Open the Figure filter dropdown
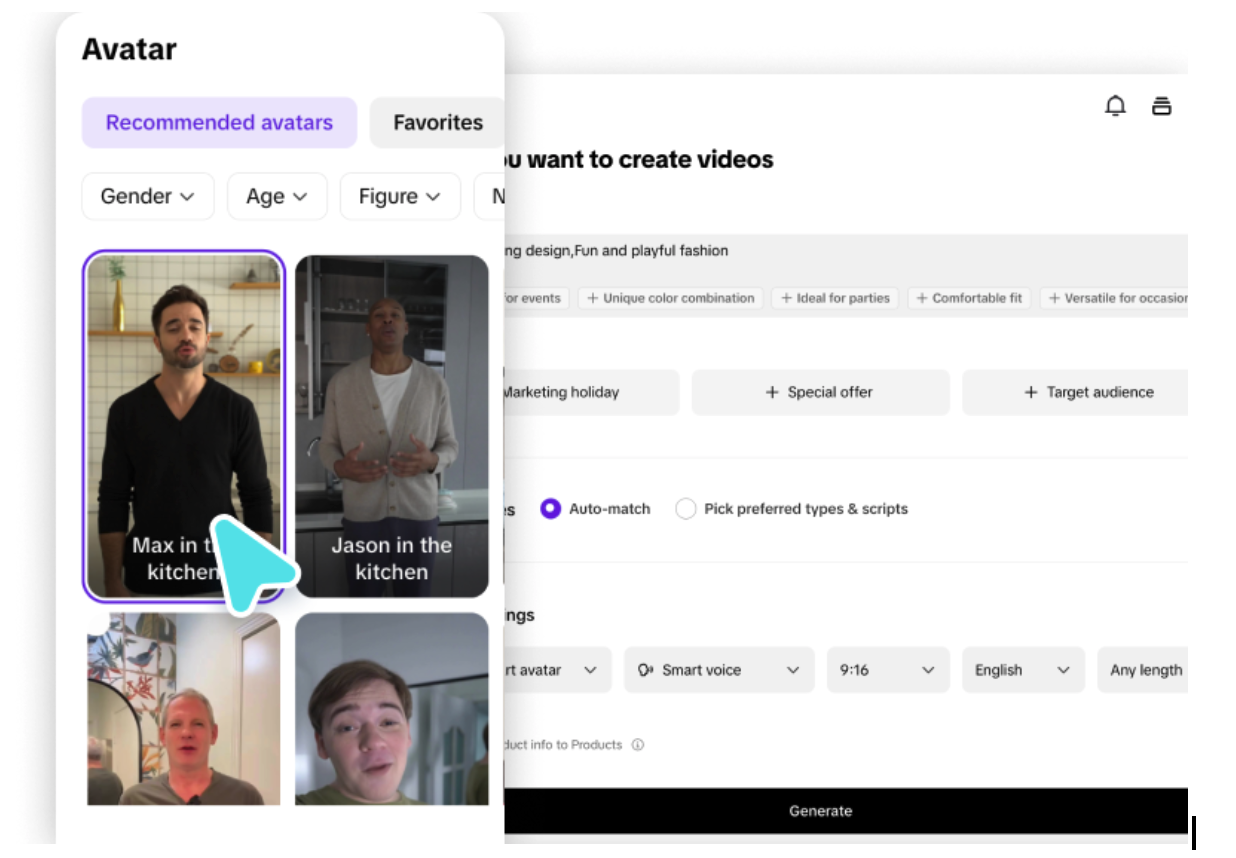 [399, 197]
